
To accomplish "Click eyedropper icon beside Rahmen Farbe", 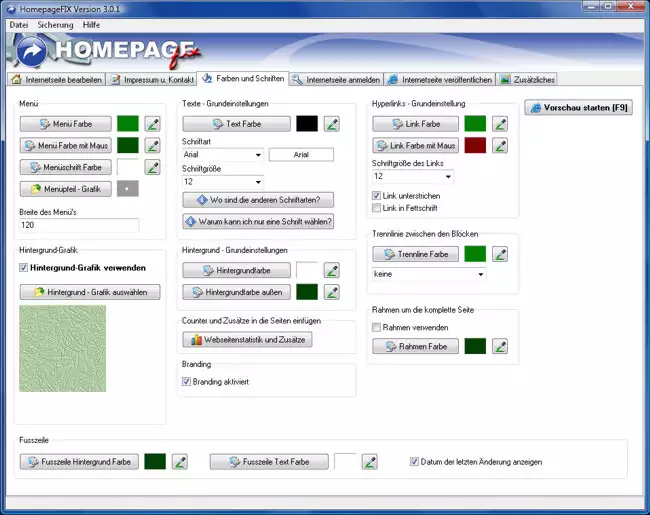I will [500, 346].
